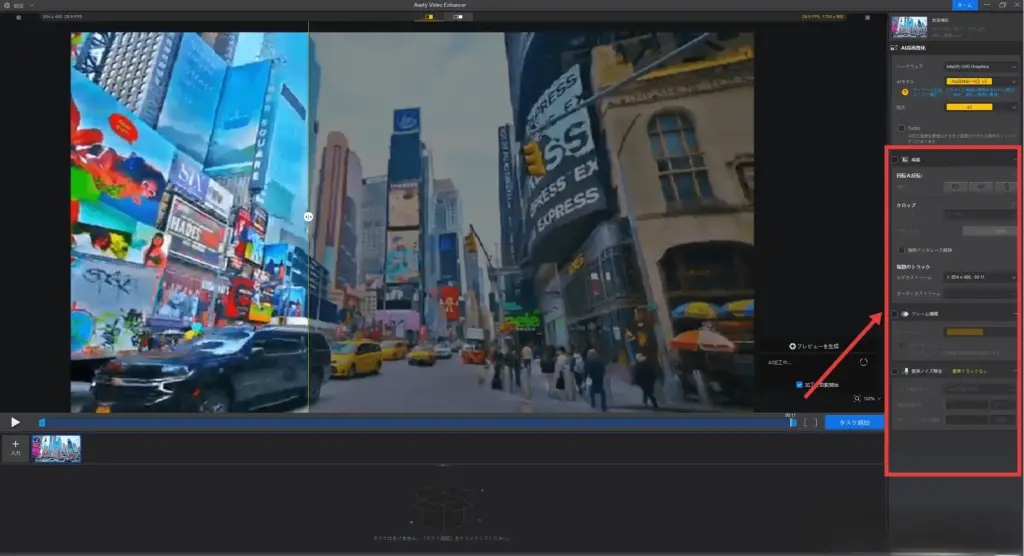The image size is (1024, 556).
Task: Open the Intel UHD Graphics hardware dropdown
Action: click(981, 67)
